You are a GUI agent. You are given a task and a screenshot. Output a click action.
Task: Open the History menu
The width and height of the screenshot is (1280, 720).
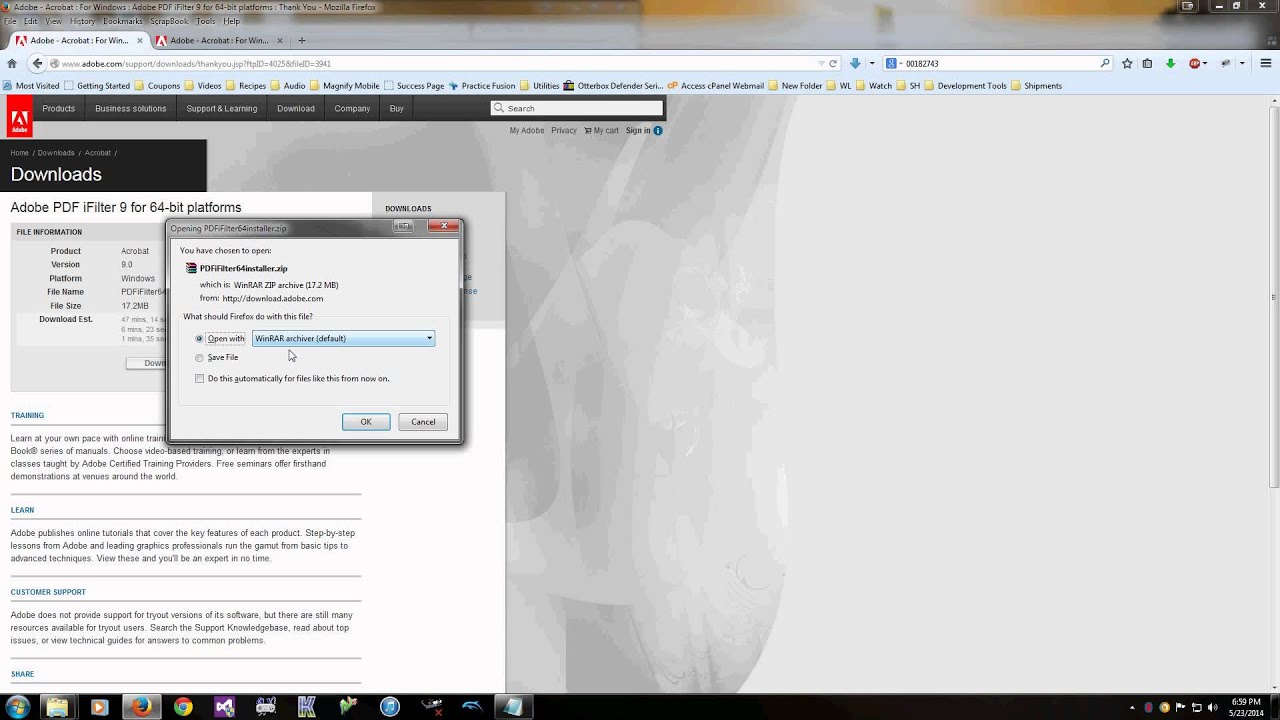tap(83, 21)
